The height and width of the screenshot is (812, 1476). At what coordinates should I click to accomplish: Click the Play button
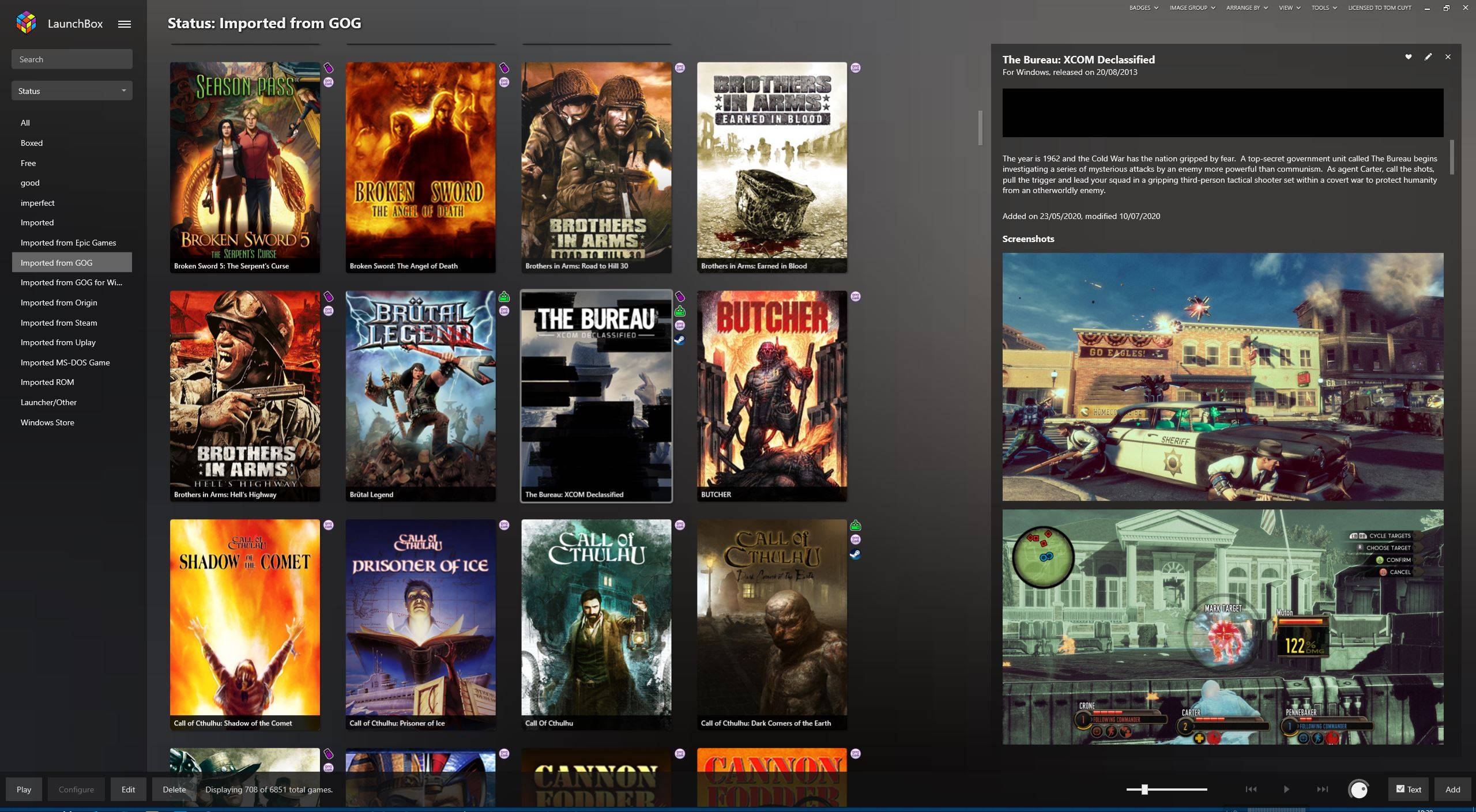pyautogui.click(x=24, y=790)
